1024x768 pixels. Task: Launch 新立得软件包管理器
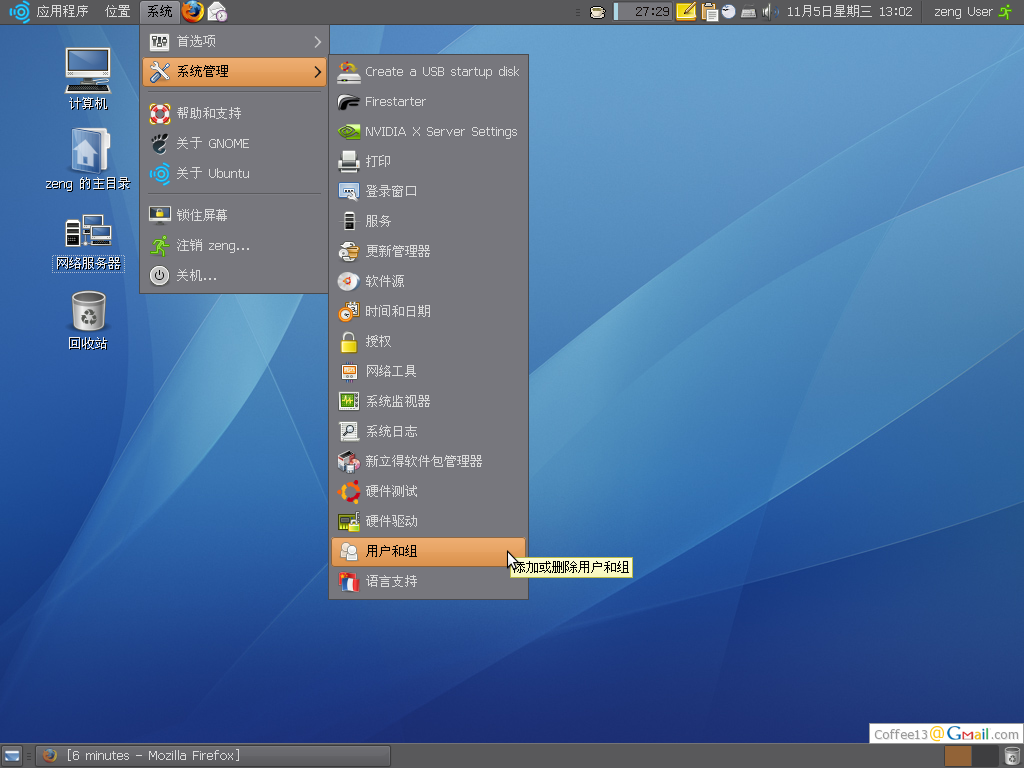coord(428,462)
